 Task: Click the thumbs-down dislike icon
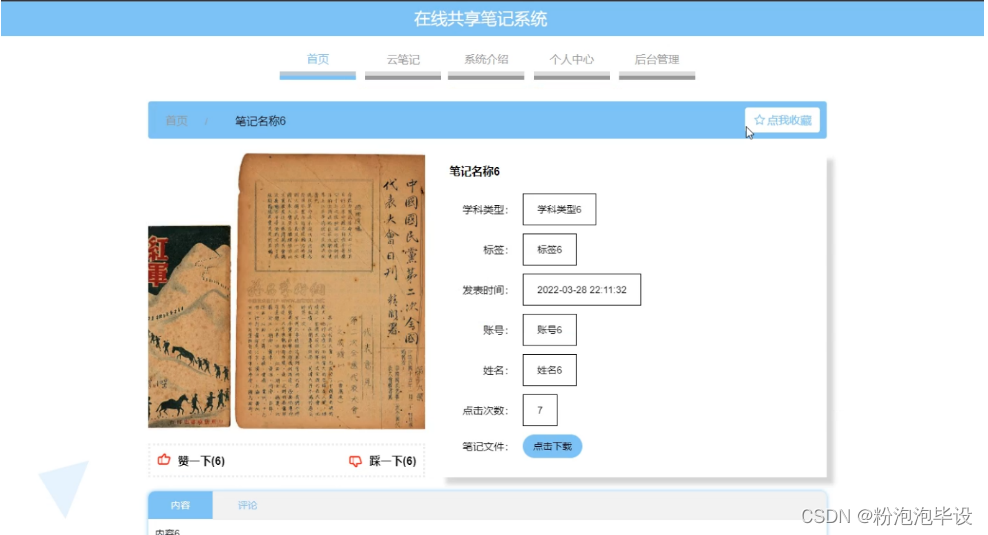pos(355,461)
